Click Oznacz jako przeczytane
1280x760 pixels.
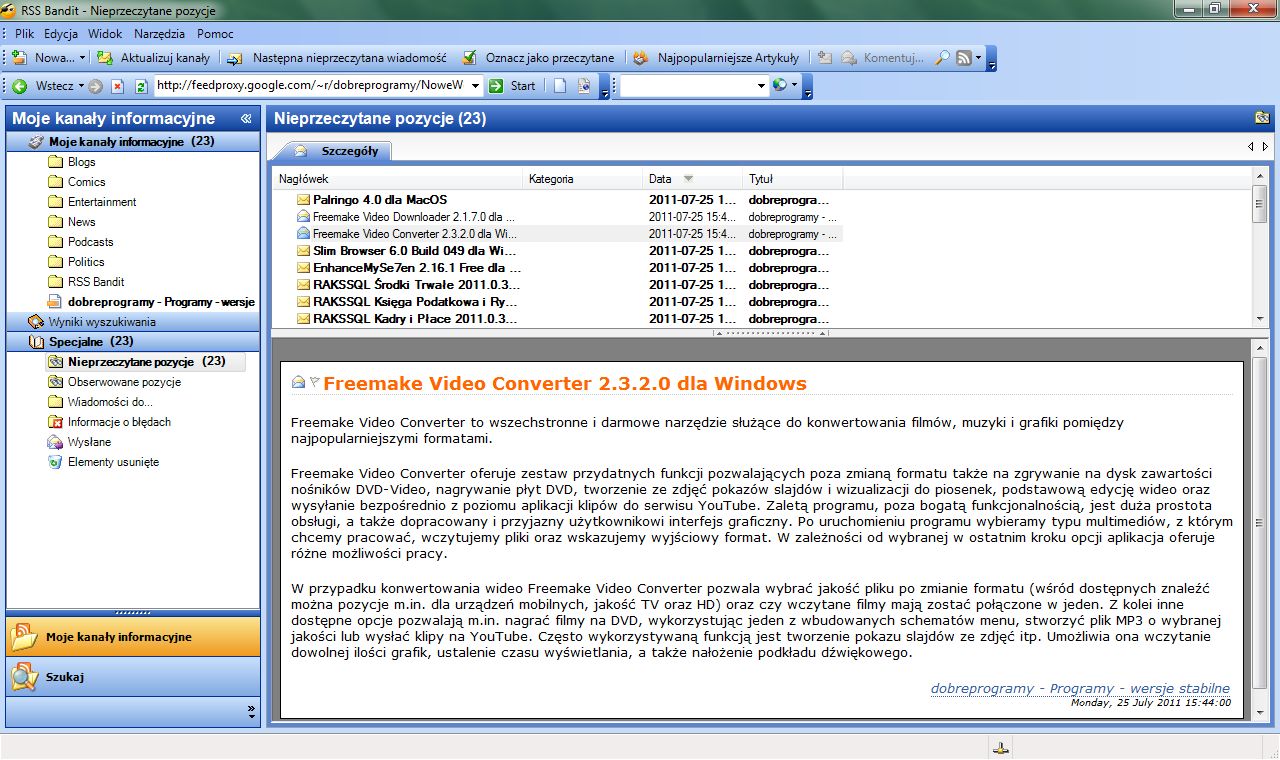tap(537, 58)
